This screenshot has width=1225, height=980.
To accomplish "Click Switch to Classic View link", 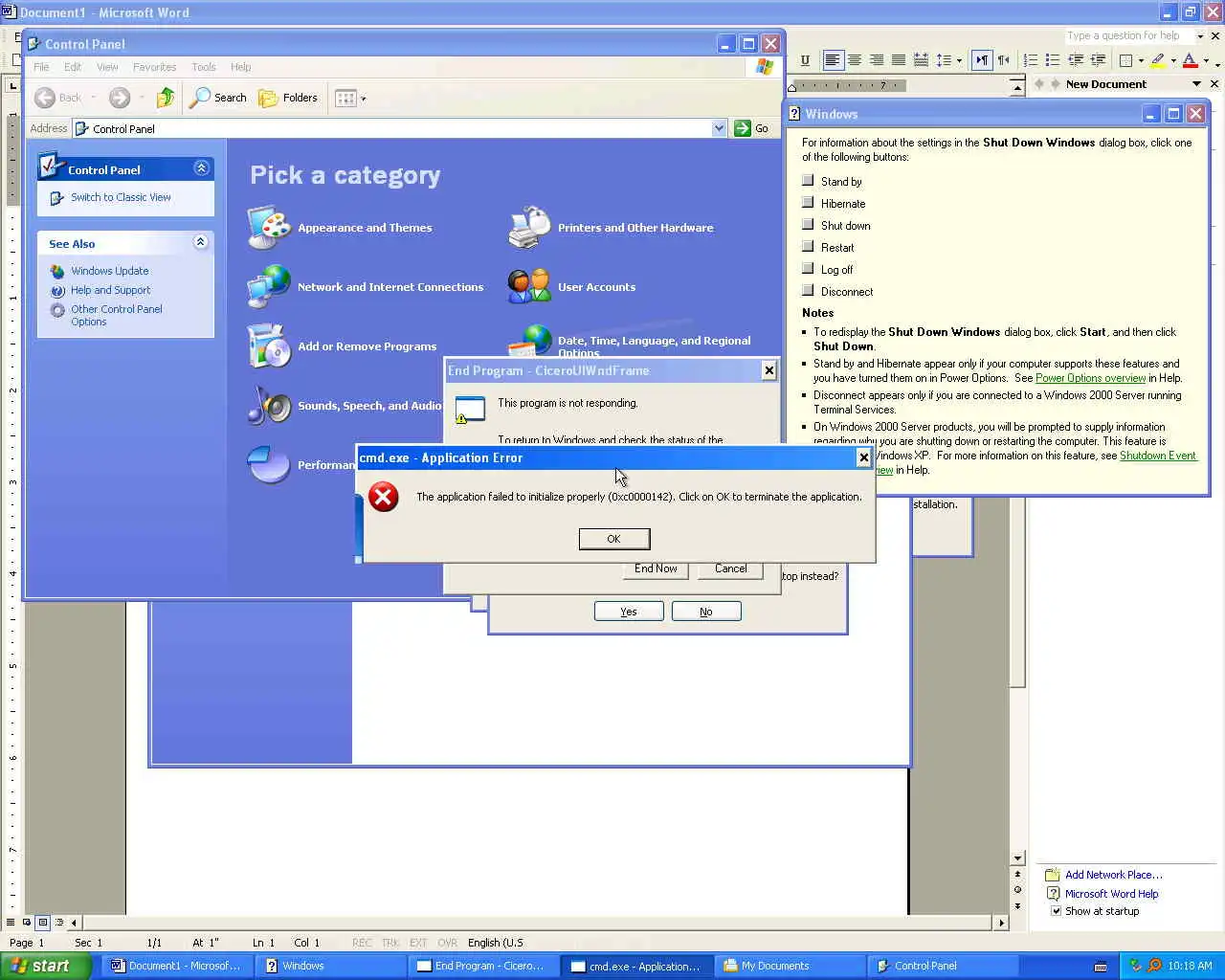I will [x=121, y=197].
